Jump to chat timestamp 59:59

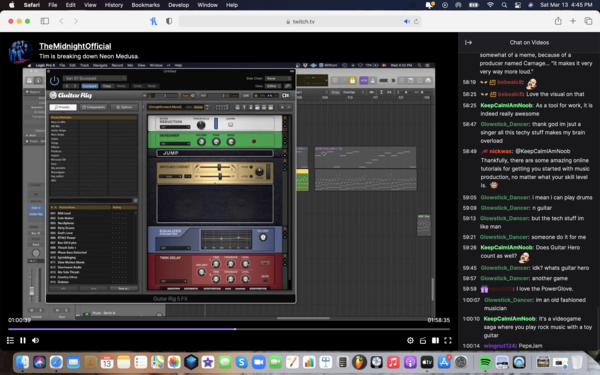469,289
